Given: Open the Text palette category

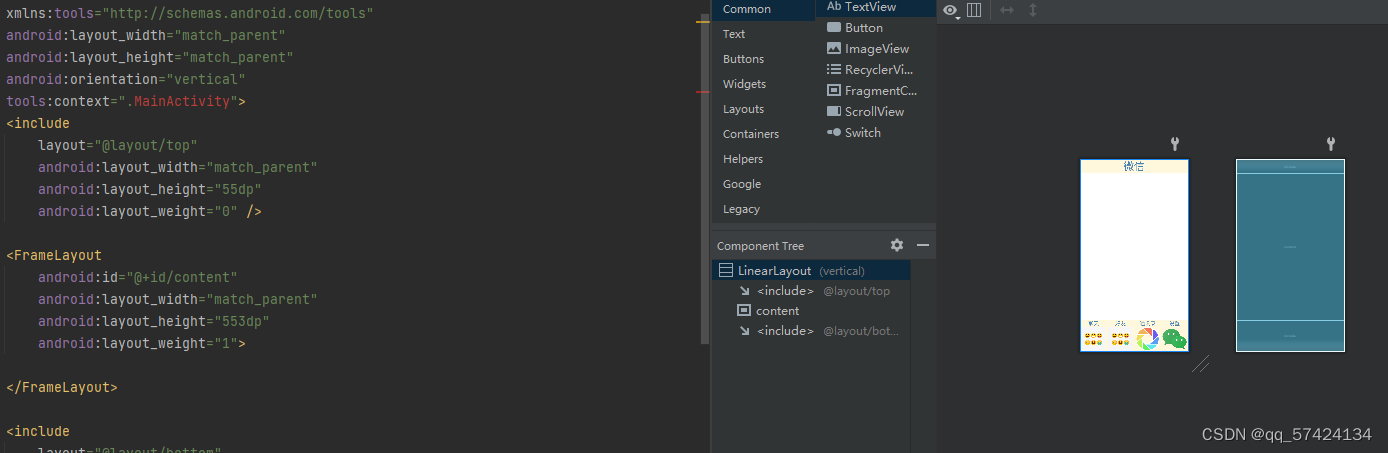Looking at the screenshot, I should pyautogui.click(x=763, y=34).
